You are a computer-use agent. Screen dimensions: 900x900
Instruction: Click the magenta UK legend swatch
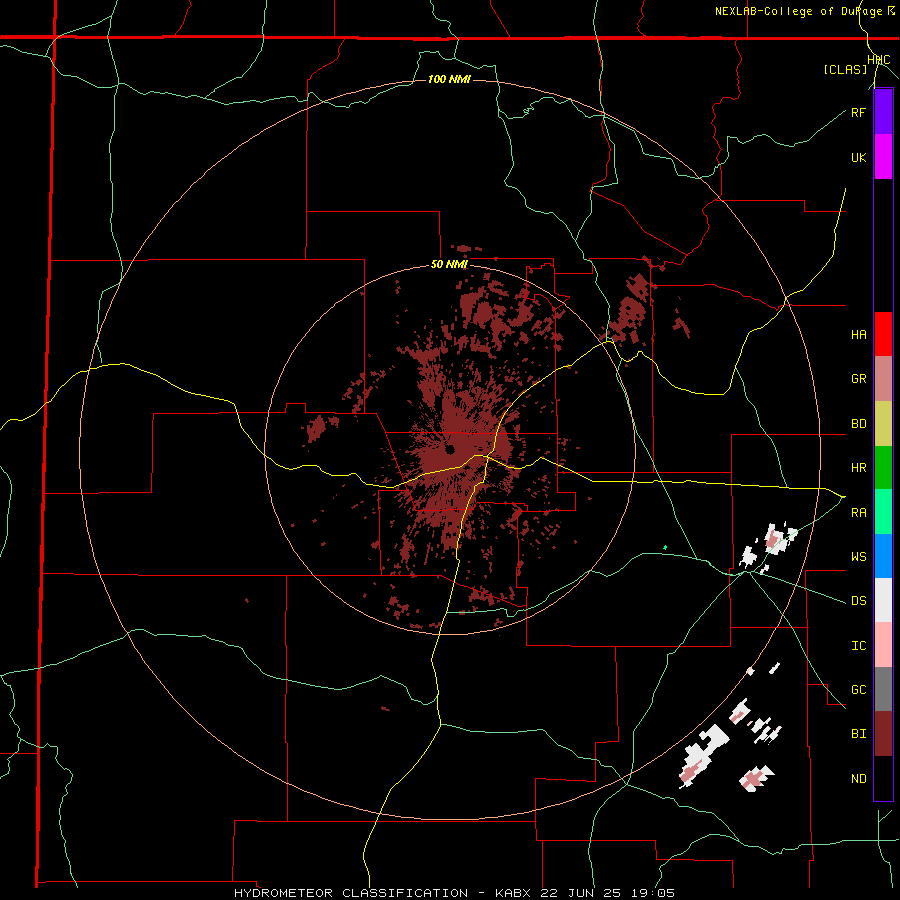(x=883, y=157)
